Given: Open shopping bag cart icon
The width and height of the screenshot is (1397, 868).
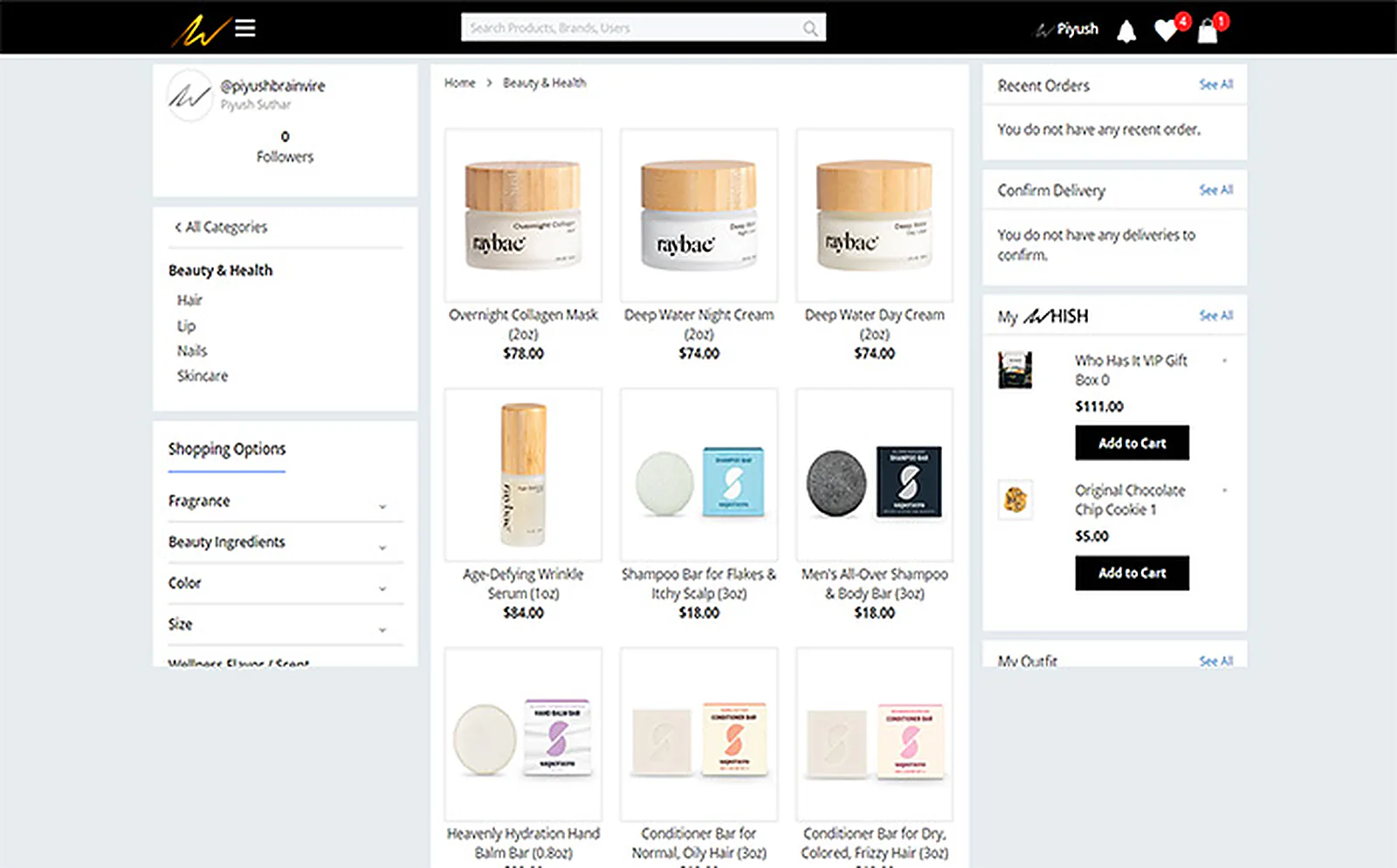Looking at the screenshot, I should pos(1208,31).
